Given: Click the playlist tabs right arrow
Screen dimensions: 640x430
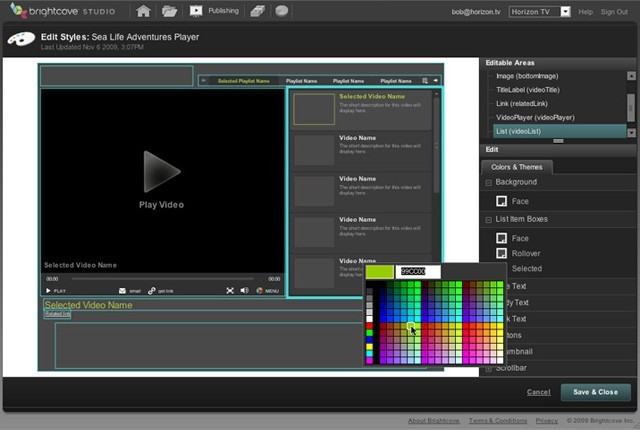Looking at the screenshot, I should (x=436, y=80).
